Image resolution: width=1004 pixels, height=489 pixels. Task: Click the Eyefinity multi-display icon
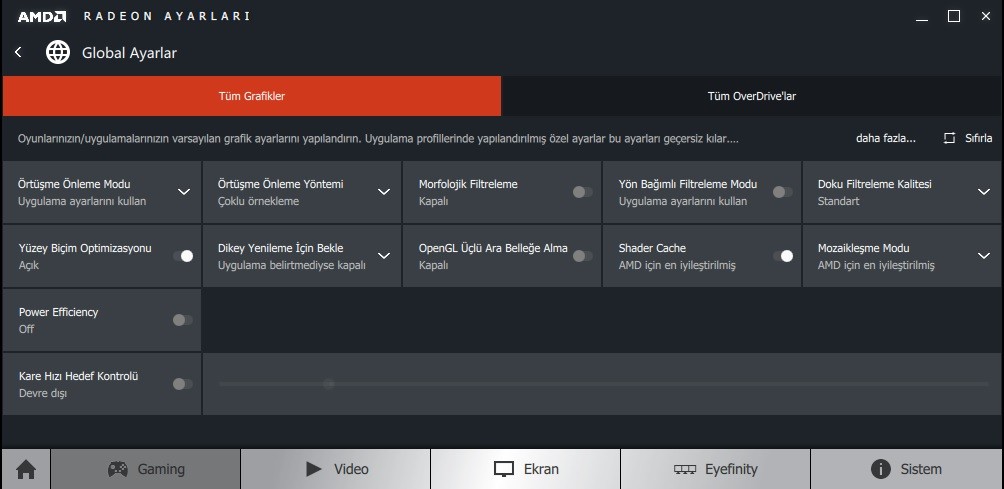click(685, 470)
